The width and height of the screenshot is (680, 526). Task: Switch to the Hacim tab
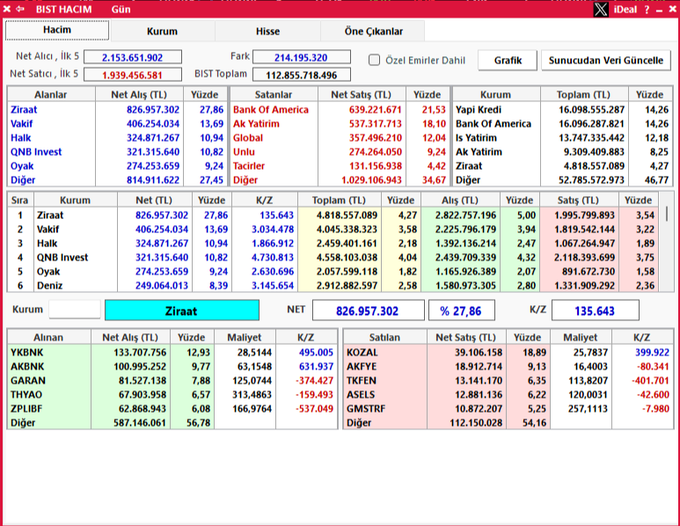[57, 30]
